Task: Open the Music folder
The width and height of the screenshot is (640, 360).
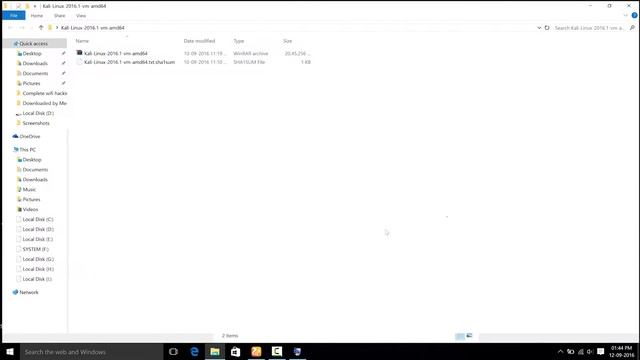Action: [29, 189]
